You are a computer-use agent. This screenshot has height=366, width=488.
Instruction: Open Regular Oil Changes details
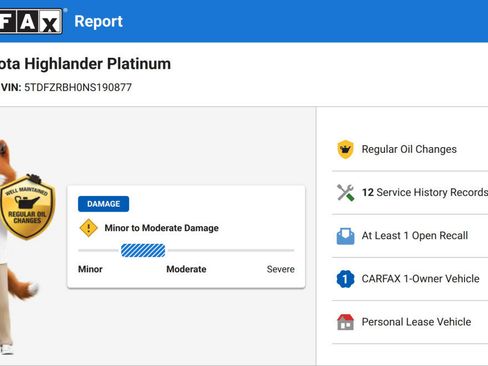tap(410, 149)
